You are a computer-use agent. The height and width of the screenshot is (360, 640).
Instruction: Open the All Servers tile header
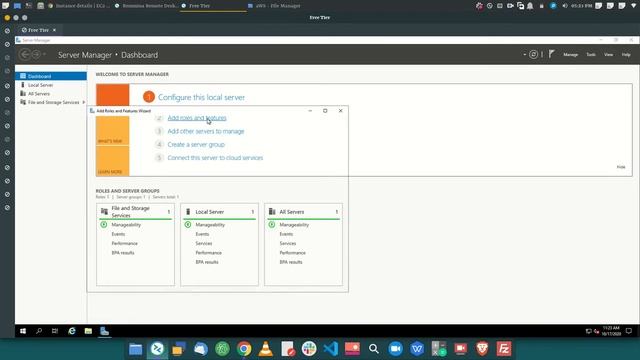(303, 212)
